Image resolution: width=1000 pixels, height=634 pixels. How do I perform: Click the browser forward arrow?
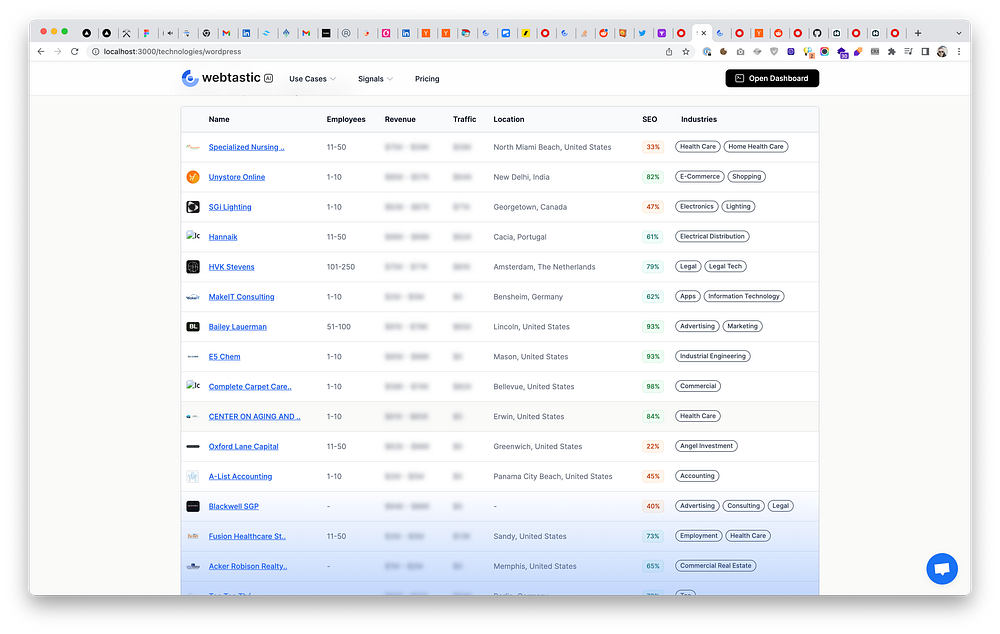coord(57,52)
